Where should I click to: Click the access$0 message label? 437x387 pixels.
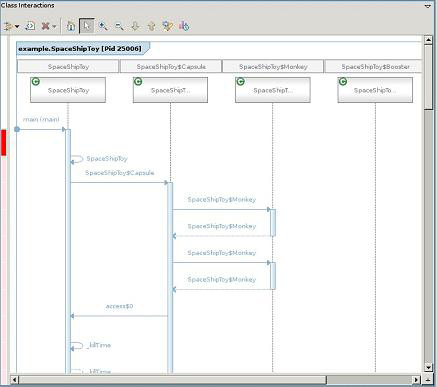tap(119, 306)
